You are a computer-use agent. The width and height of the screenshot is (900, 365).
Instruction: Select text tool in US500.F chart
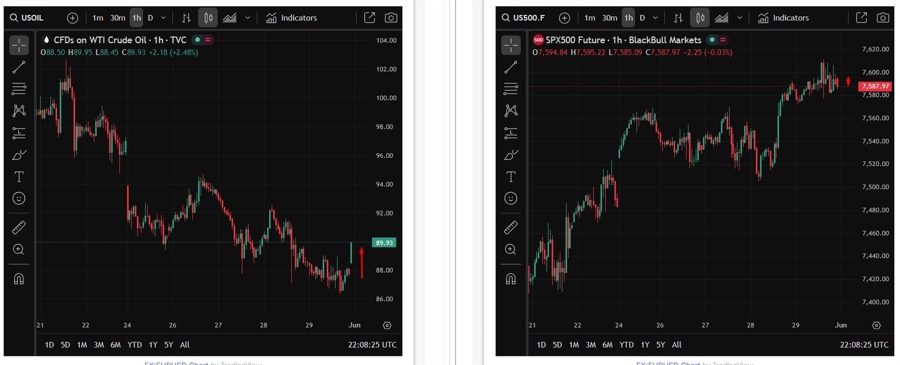[x=511, y=177]
